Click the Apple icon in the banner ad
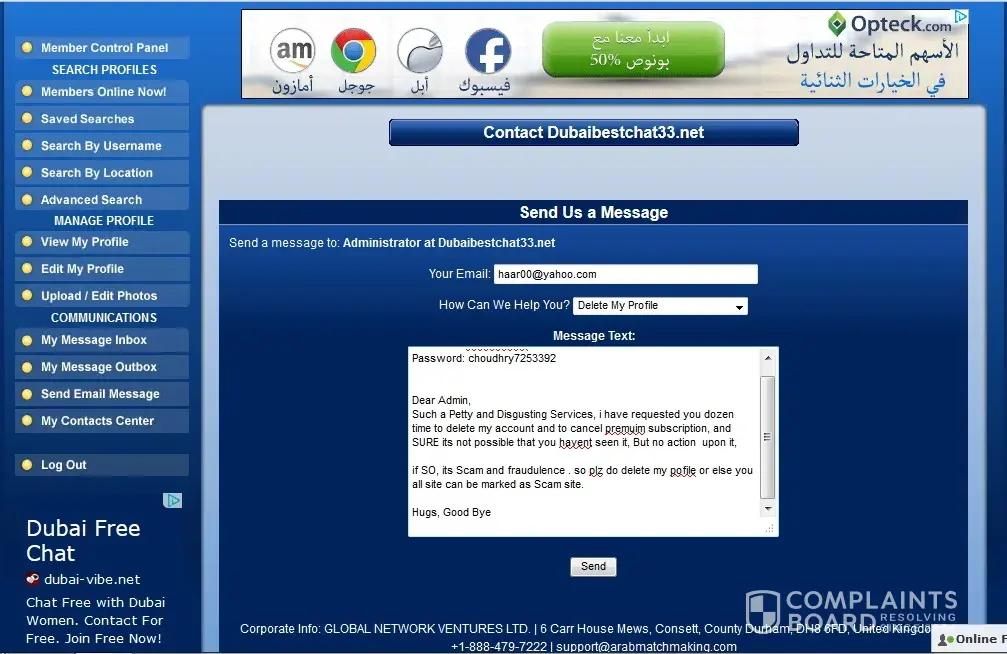Image resolution: width=1007 pixels, height=654 pixels. pyautogui.click(x=420, y=51)
